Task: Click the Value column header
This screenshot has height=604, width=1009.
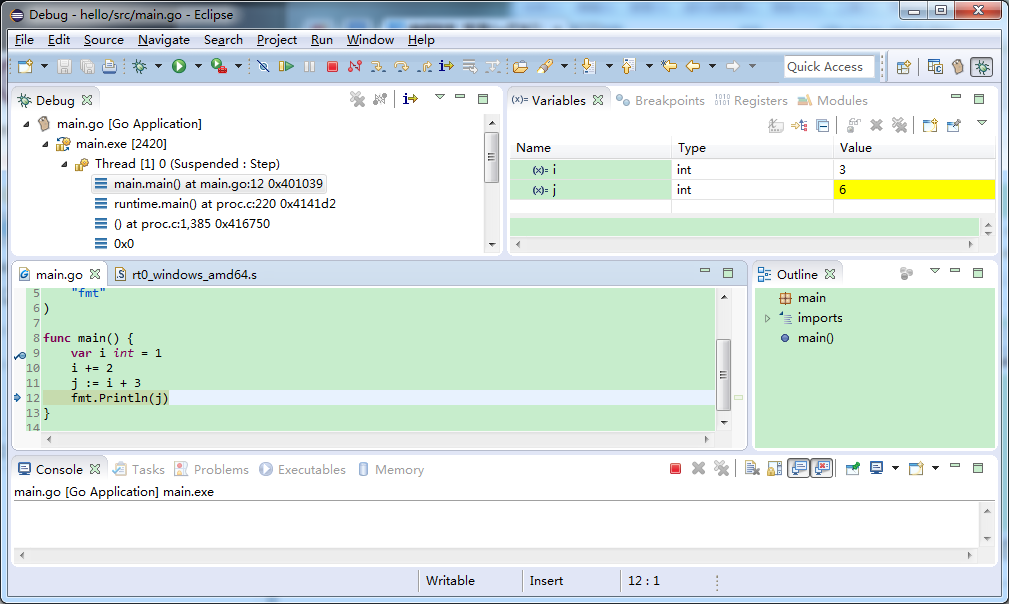Action: pos(914,148)
